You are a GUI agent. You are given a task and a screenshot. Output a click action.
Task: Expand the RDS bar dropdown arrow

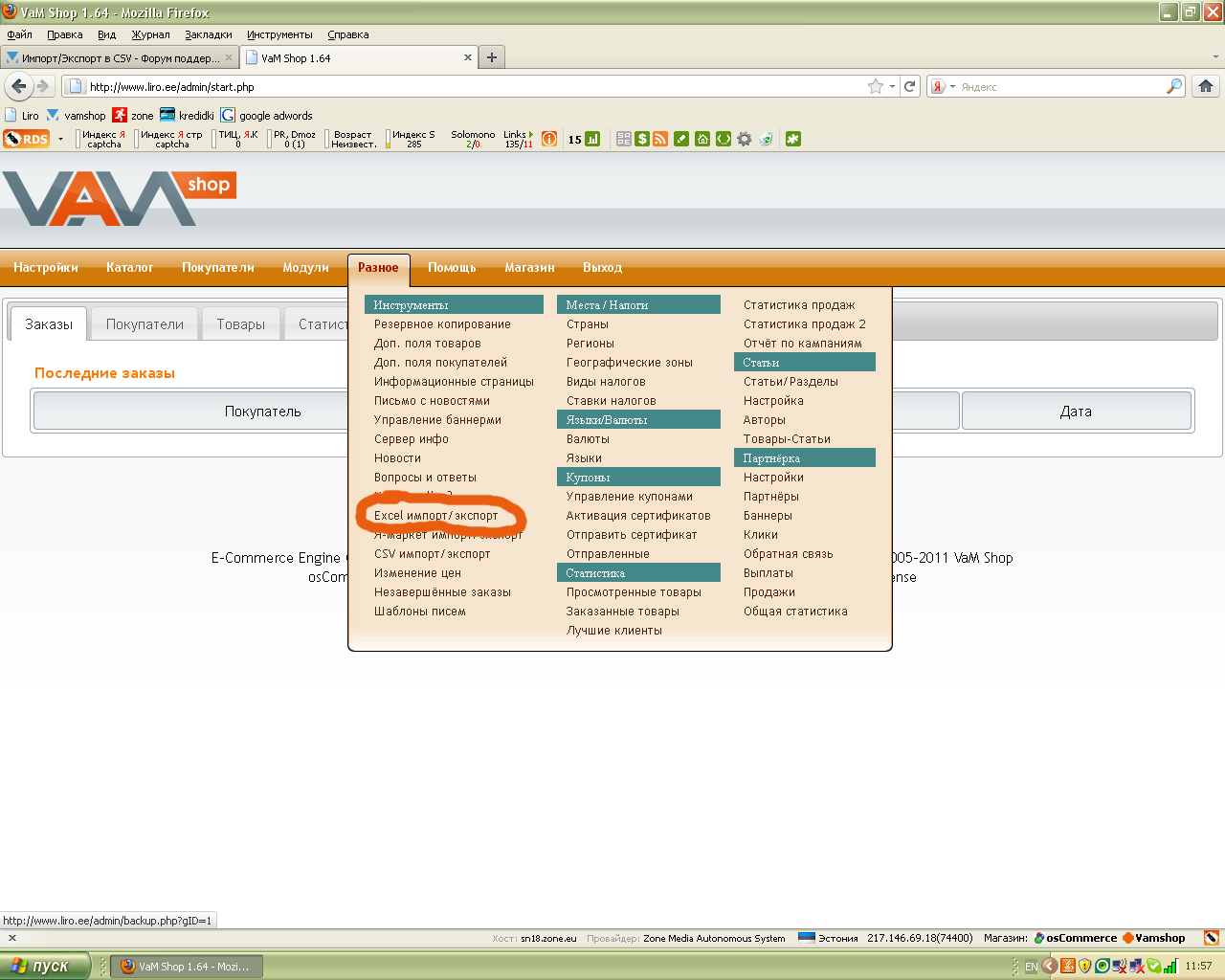pos(60,139)
